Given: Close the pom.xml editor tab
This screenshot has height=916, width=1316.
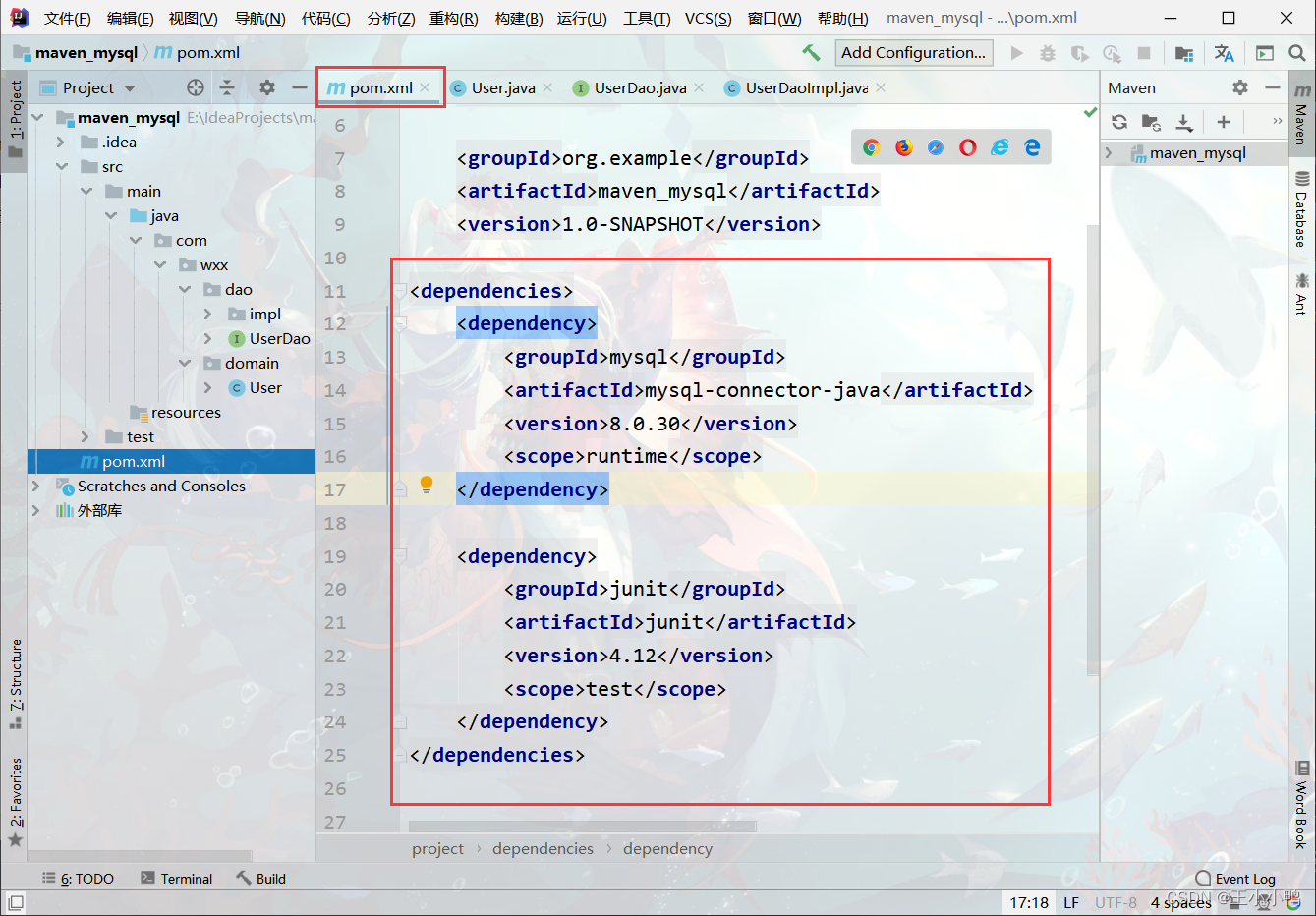Looking at the screenshot, I should [x=425, y=87].
